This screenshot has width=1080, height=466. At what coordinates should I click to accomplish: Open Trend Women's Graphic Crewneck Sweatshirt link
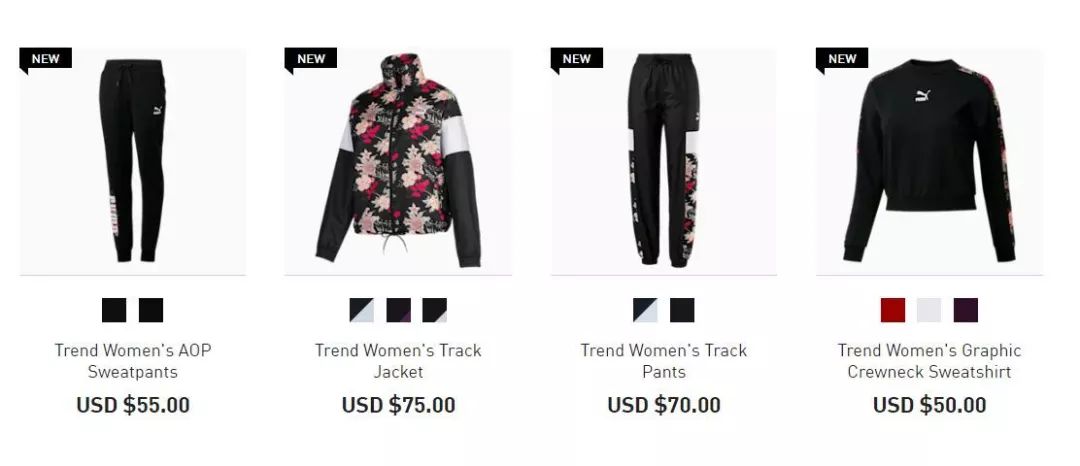click(929, 361)
